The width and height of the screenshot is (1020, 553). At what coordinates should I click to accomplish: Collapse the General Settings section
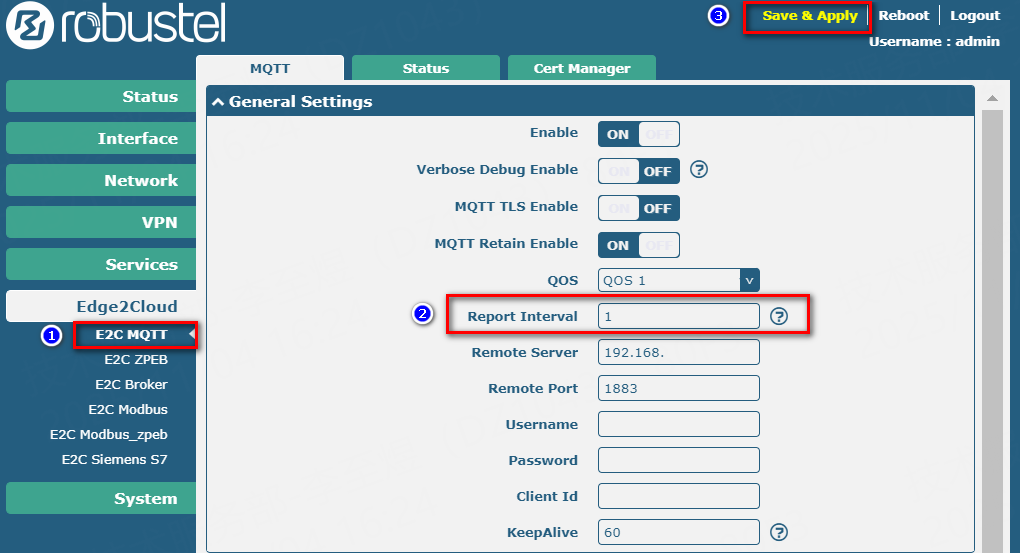point(218,102)
